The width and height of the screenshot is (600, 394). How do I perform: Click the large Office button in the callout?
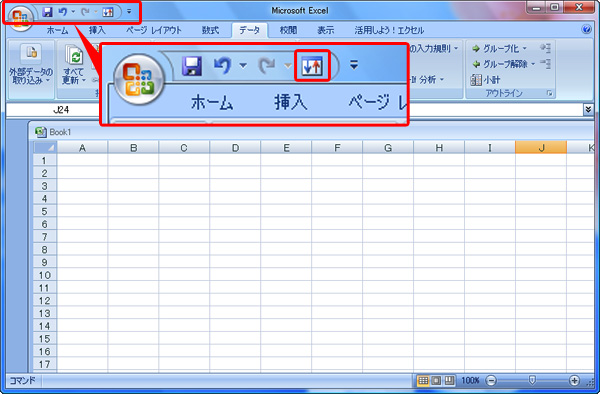point(139,80)
